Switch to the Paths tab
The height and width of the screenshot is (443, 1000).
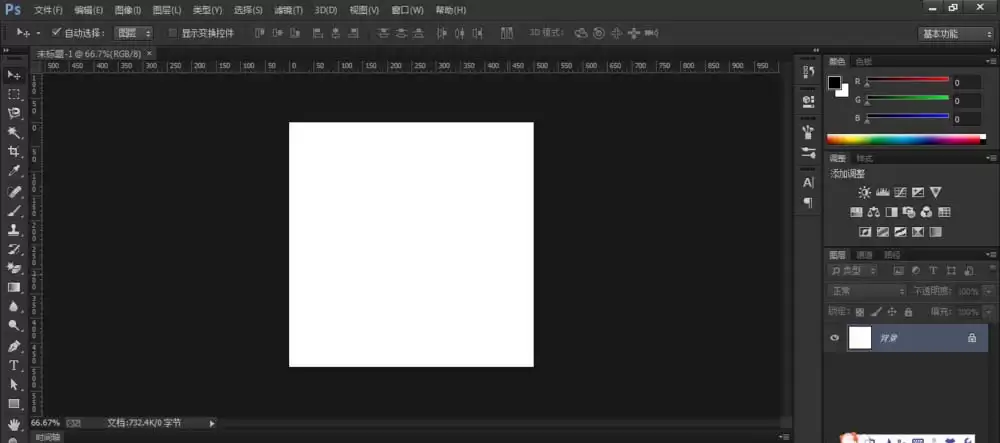(892, 254)
